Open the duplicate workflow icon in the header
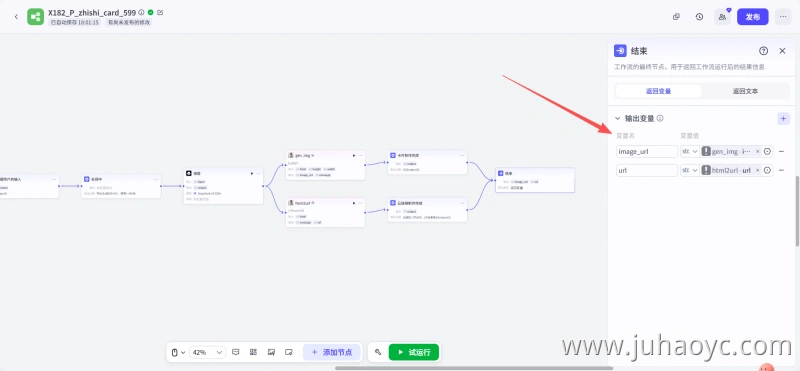Viewport: 800px width, 371px height. [676, 17]
